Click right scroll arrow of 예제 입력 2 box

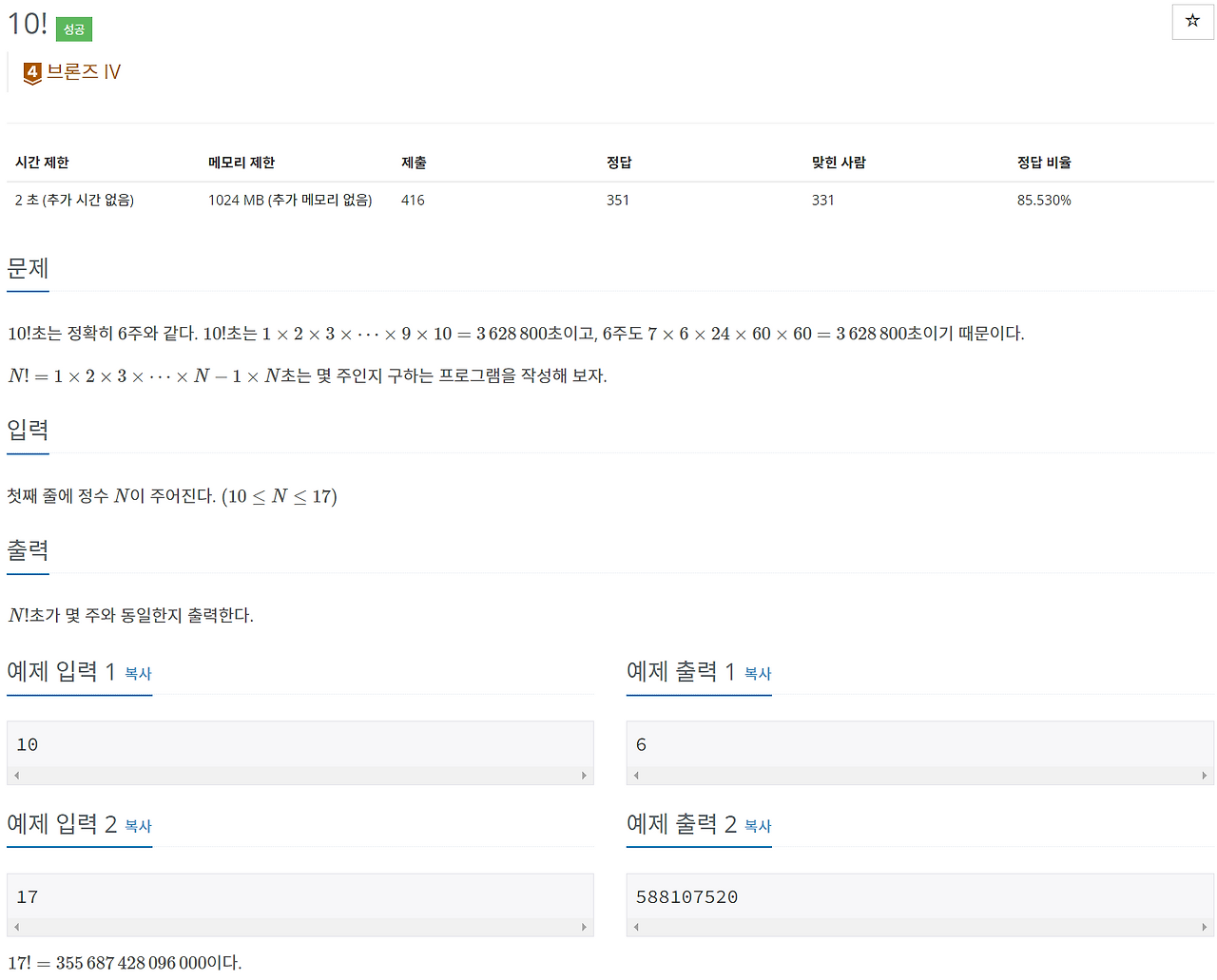(x=585, y=927)
